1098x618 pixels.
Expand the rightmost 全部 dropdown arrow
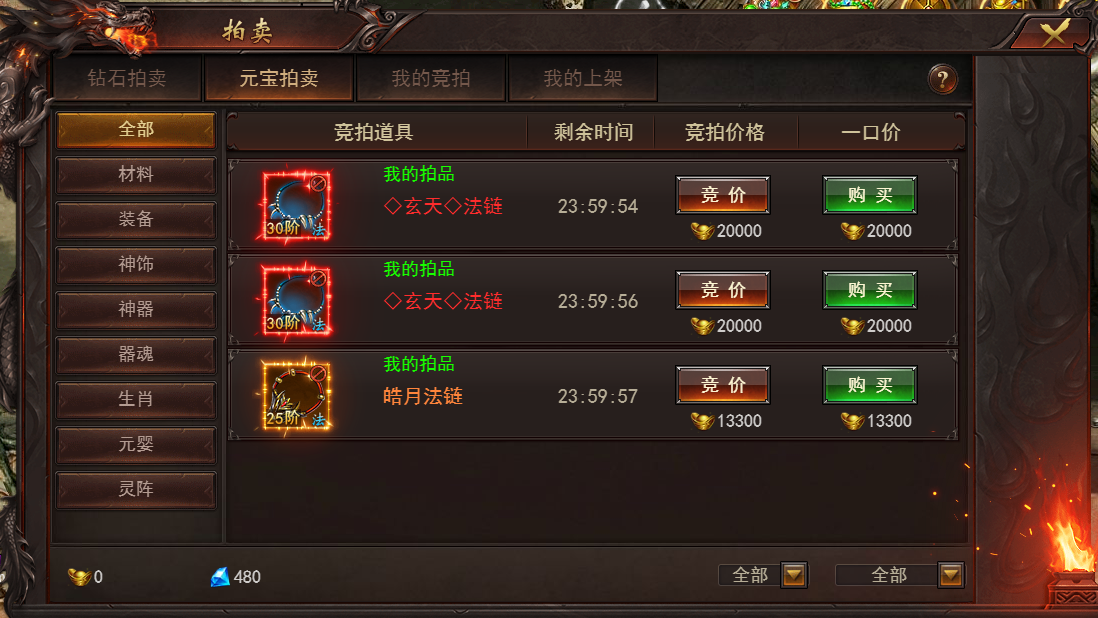click(x=951, y=575)
